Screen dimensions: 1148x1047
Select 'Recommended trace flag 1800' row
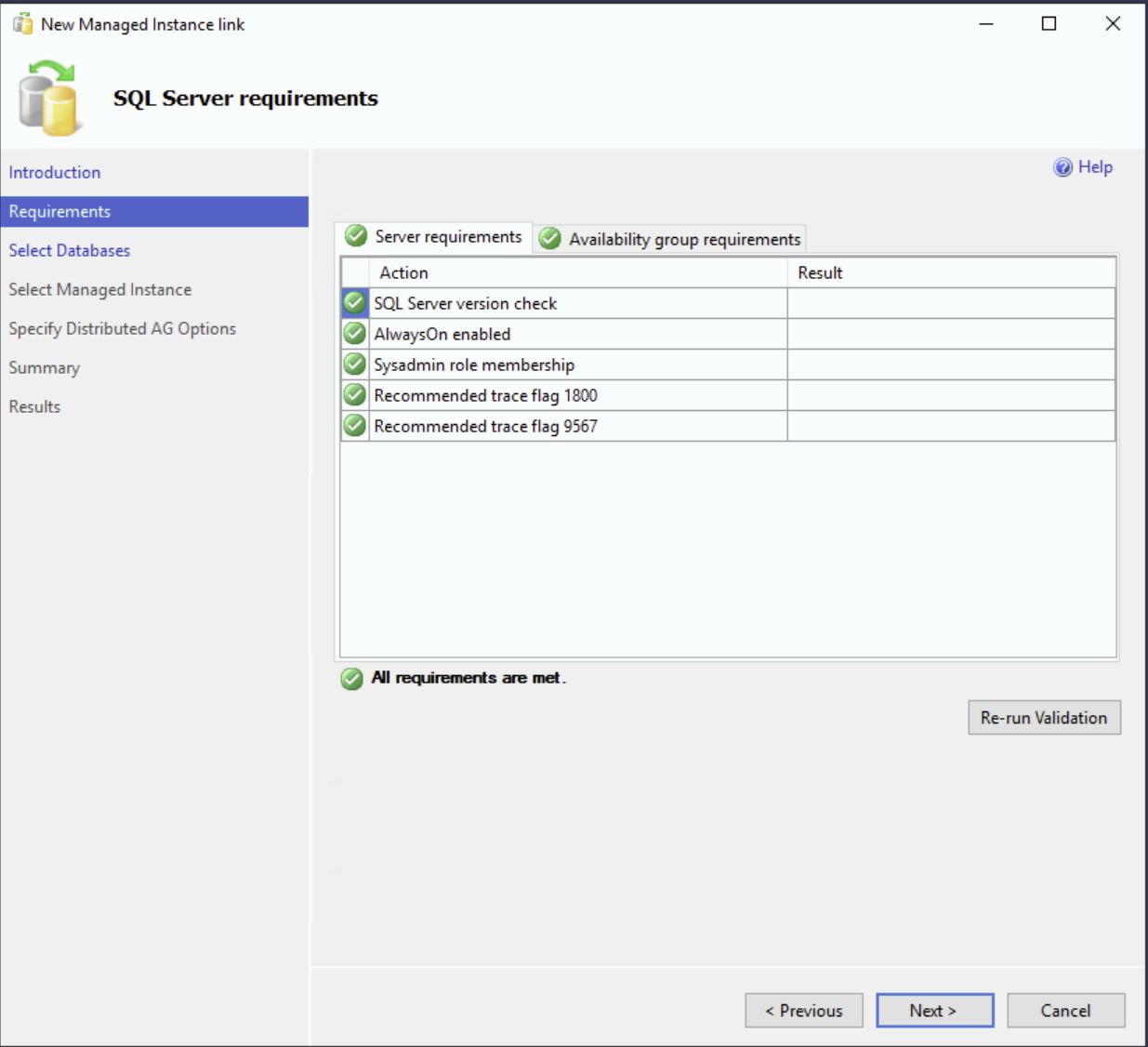[728, 395]
